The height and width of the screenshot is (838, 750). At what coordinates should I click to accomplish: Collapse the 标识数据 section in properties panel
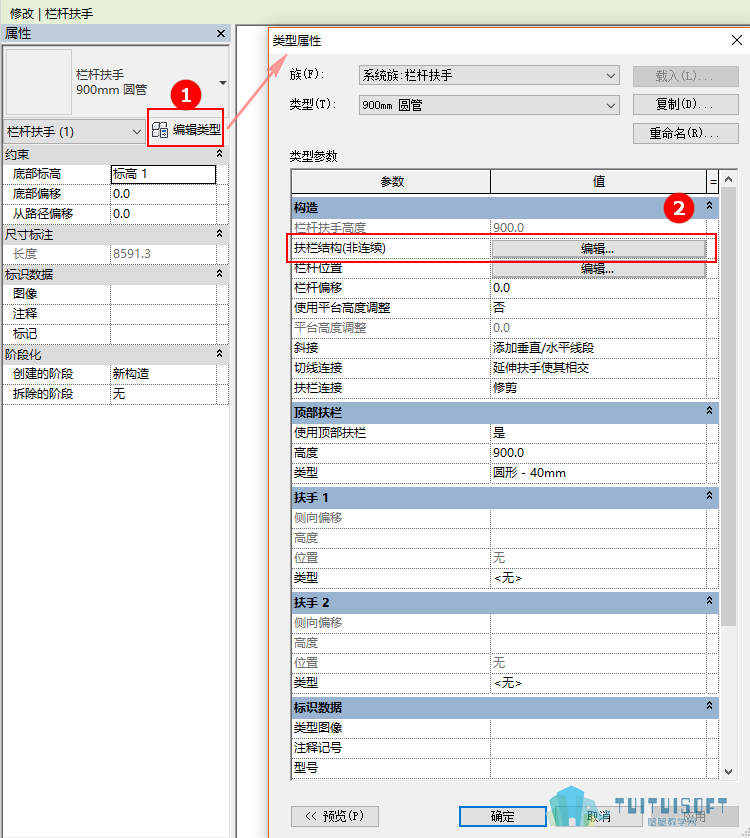(x=219, y=274)
